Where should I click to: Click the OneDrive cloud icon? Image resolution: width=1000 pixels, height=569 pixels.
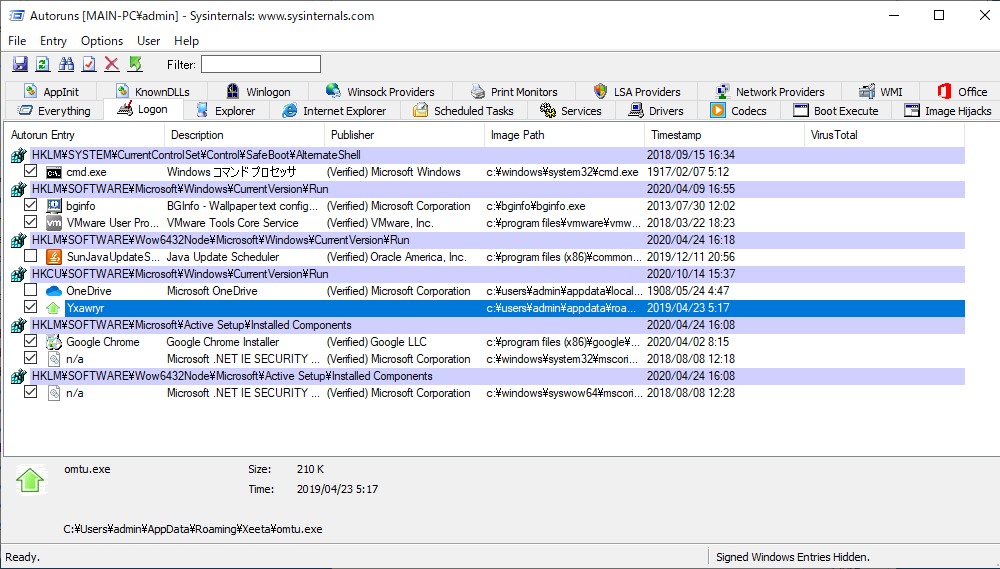pos(54,291)
